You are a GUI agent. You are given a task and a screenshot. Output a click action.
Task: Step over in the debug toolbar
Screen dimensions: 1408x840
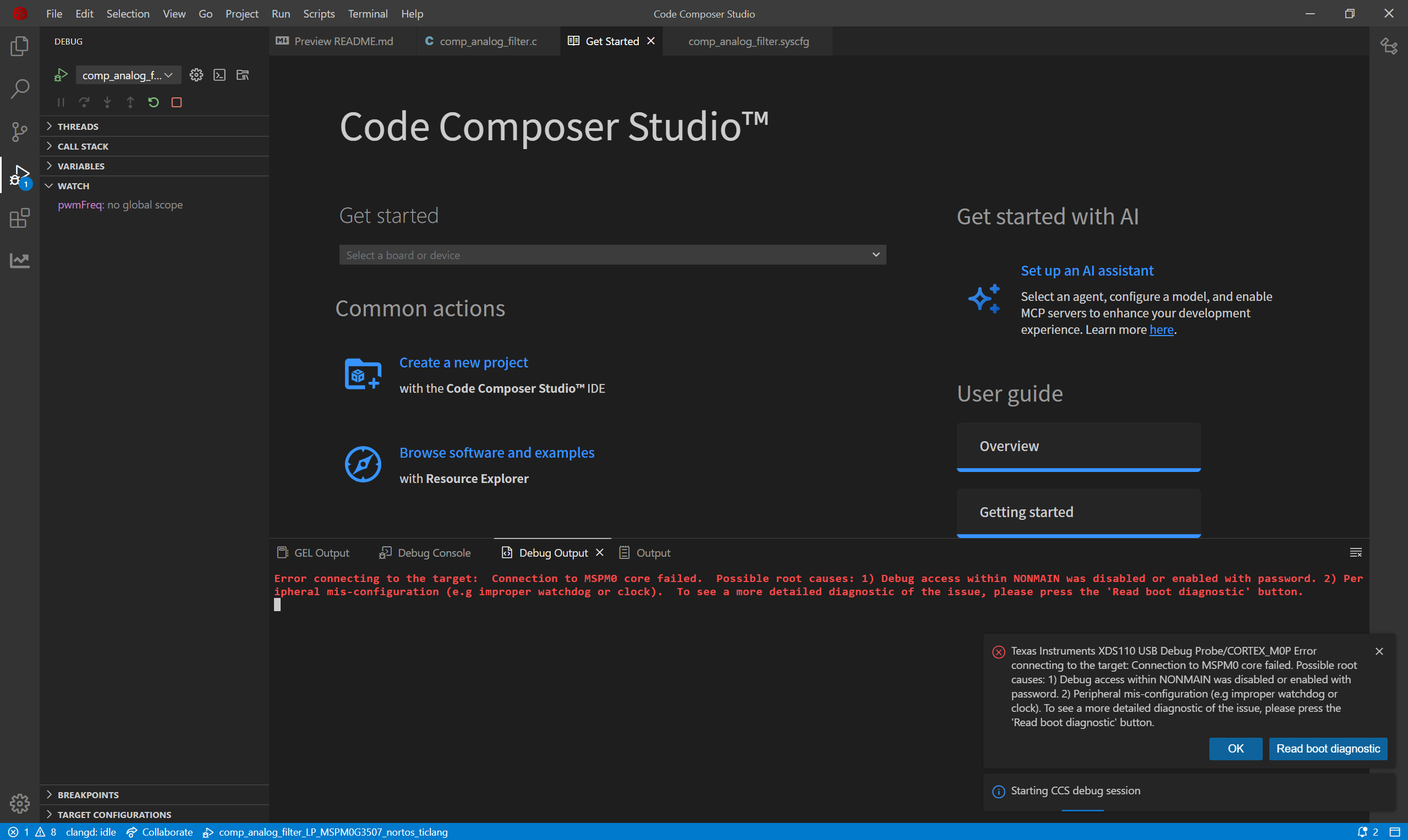point(84,102)
